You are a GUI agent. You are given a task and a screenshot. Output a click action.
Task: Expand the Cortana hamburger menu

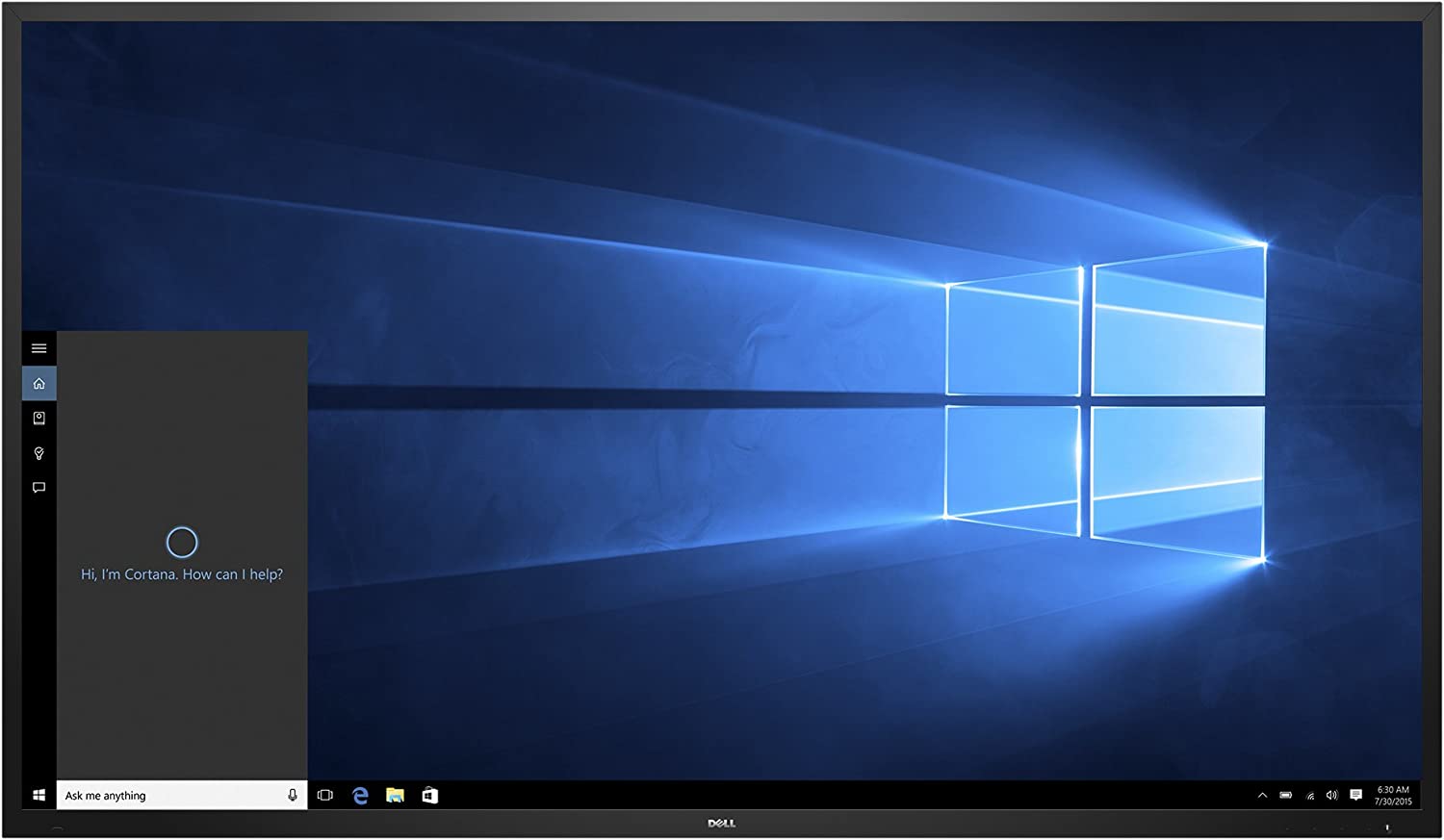point(39,348)
